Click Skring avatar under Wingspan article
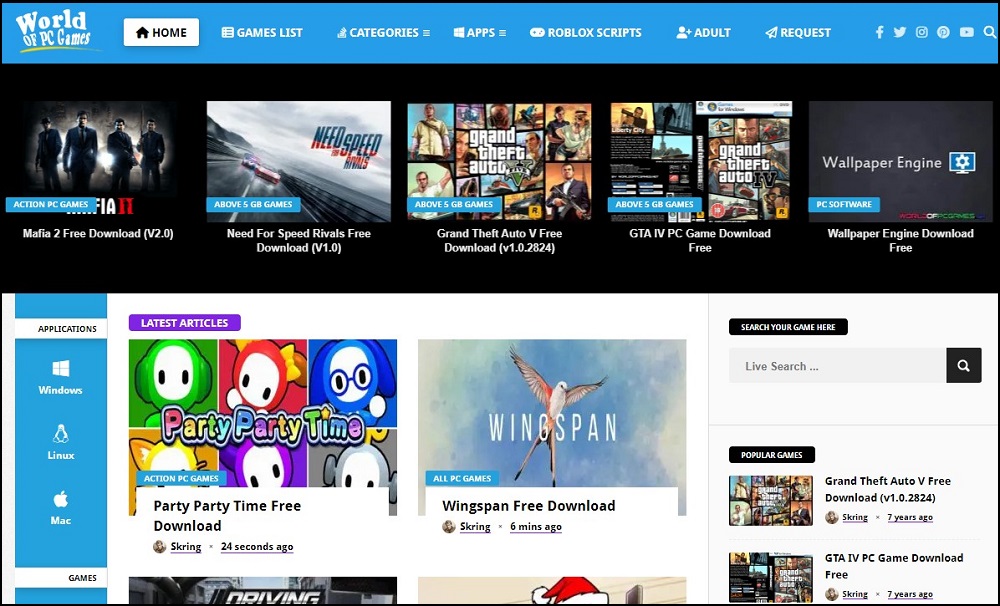Viewport: 1000px width, 606px height. coord(449,527)
